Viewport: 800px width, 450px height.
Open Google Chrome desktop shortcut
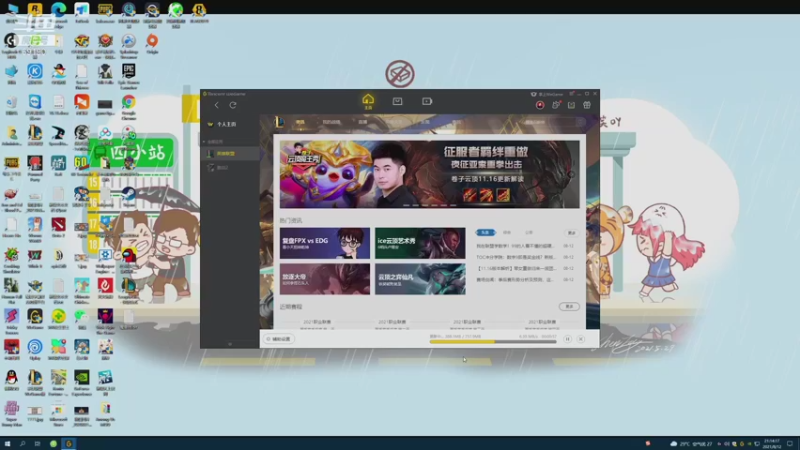click(x=129, y=106)
